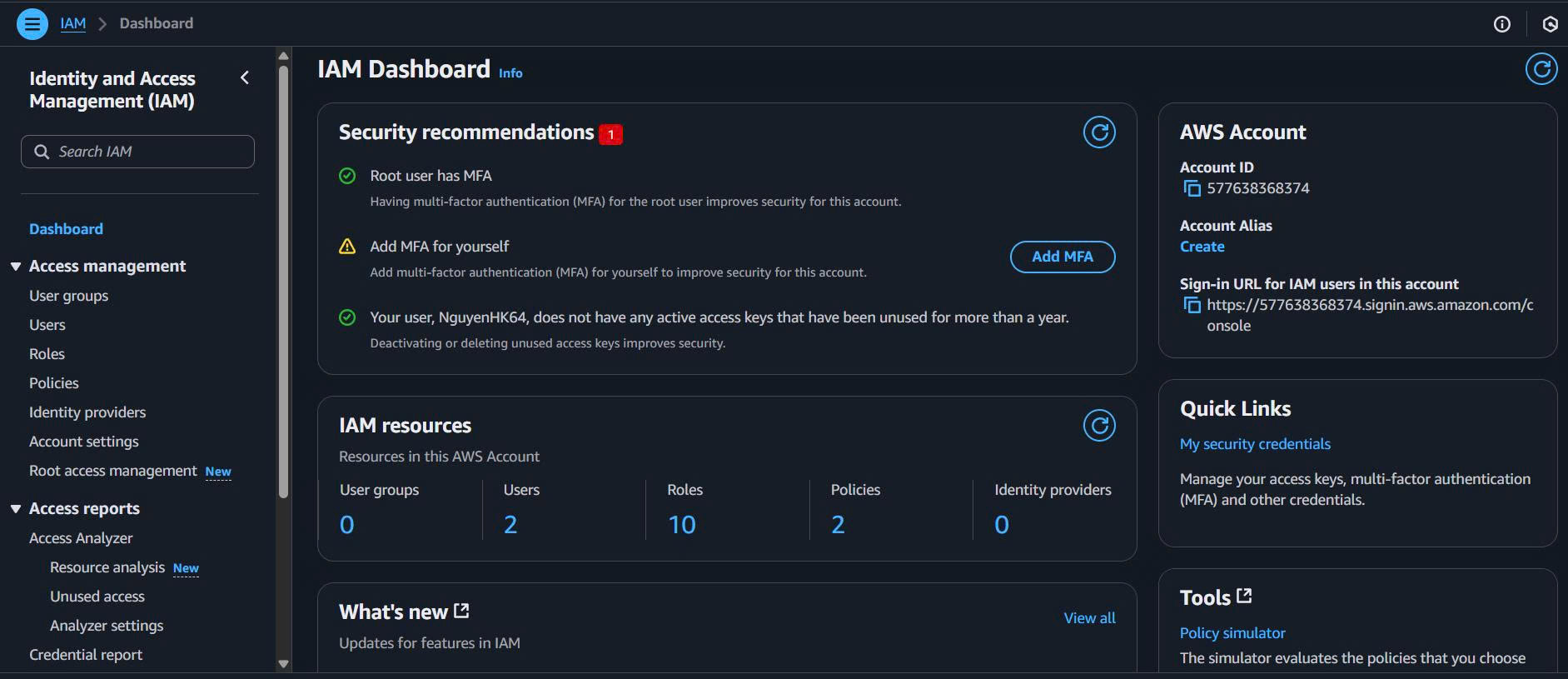This screenshot has height=679, width=1568.
Task: Create an Account Alias
Action: coord(1202,247)
